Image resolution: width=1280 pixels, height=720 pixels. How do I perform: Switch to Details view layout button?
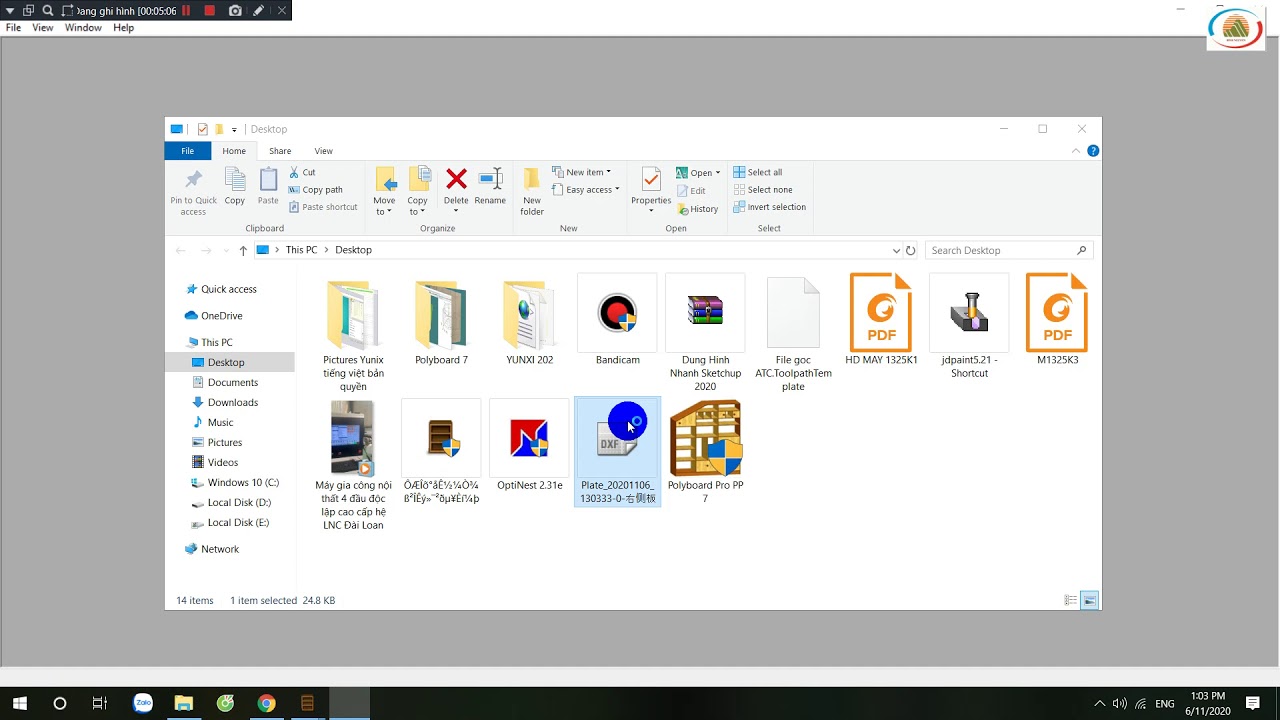[x=1070, y=600]
